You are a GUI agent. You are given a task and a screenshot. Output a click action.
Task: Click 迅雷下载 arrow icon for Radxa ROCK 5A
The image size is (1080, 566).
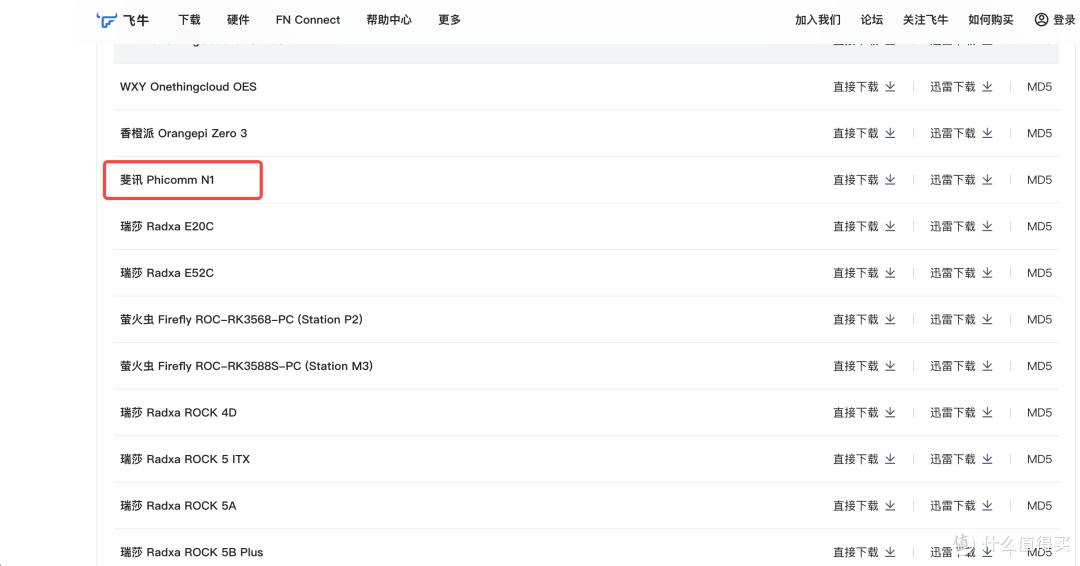(x=988, y=506)
